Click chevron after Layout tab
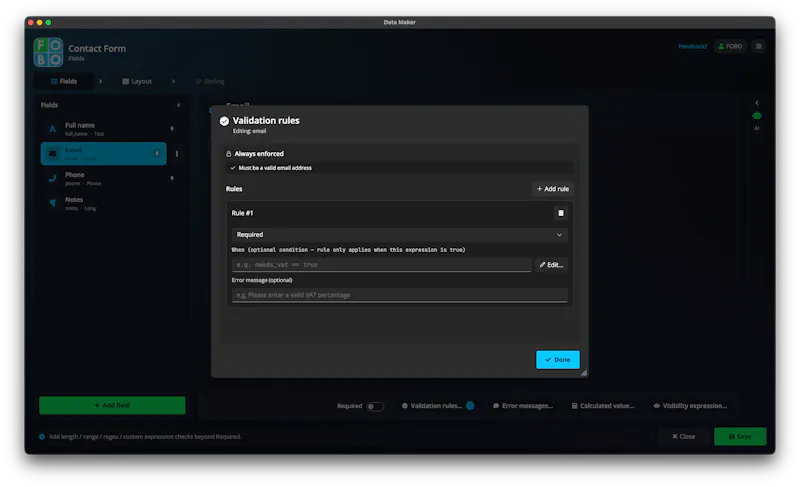Viewport: 800px width, 487px height. tap(173, 81)
